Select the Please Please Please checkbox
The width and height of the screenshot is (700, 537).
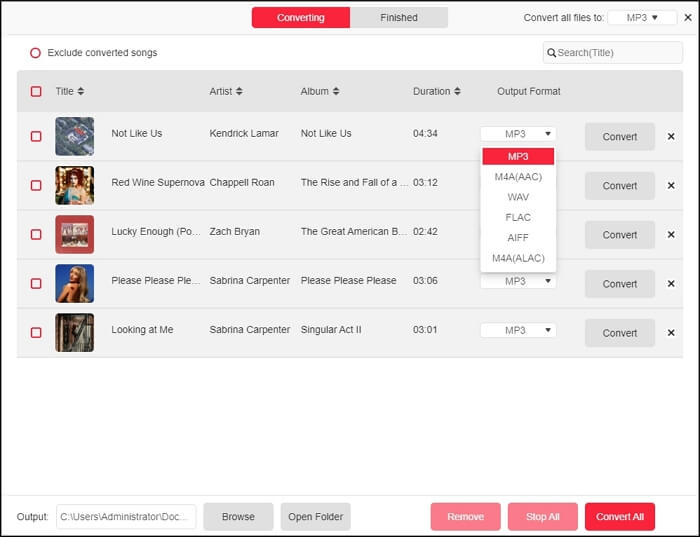point(36,284)
